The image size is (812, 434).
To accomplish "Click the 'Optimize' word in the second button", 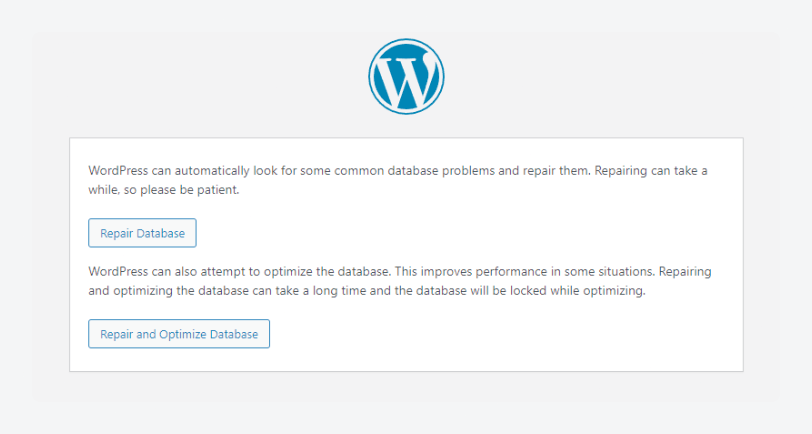I will click(183, 335).
